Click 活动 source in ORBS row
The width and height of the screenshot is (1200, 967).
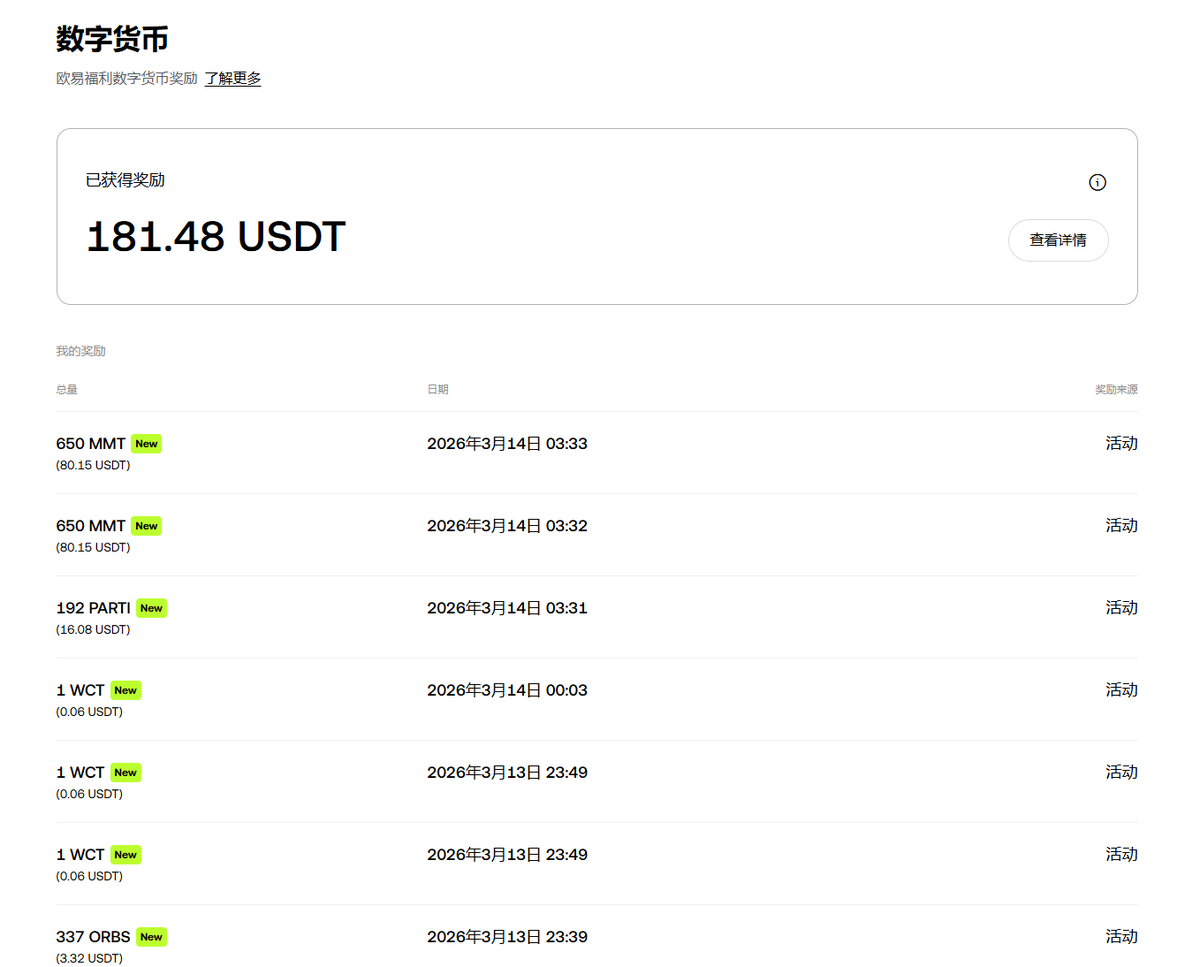pyautogui.click(x=1121, y=936)
